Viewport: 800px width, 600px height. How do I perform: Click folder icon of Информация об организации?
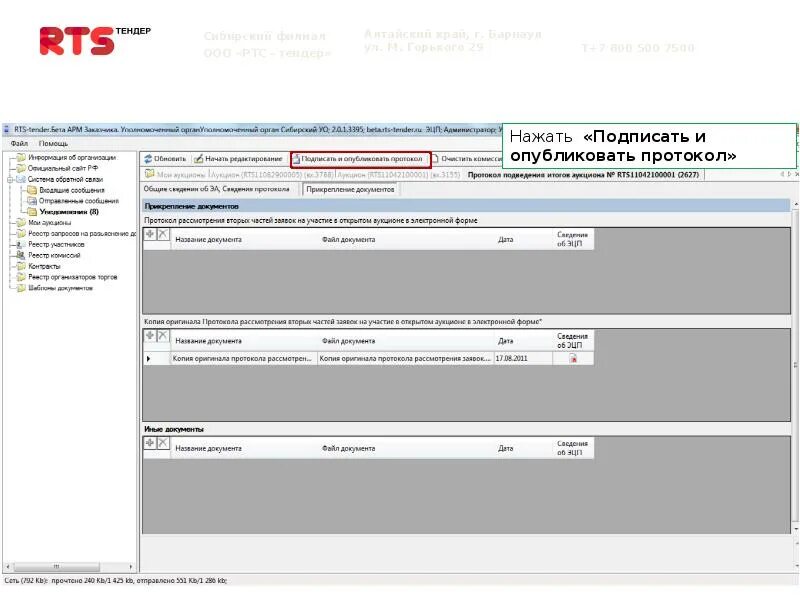pyautogui.click(x=21, y=158)
